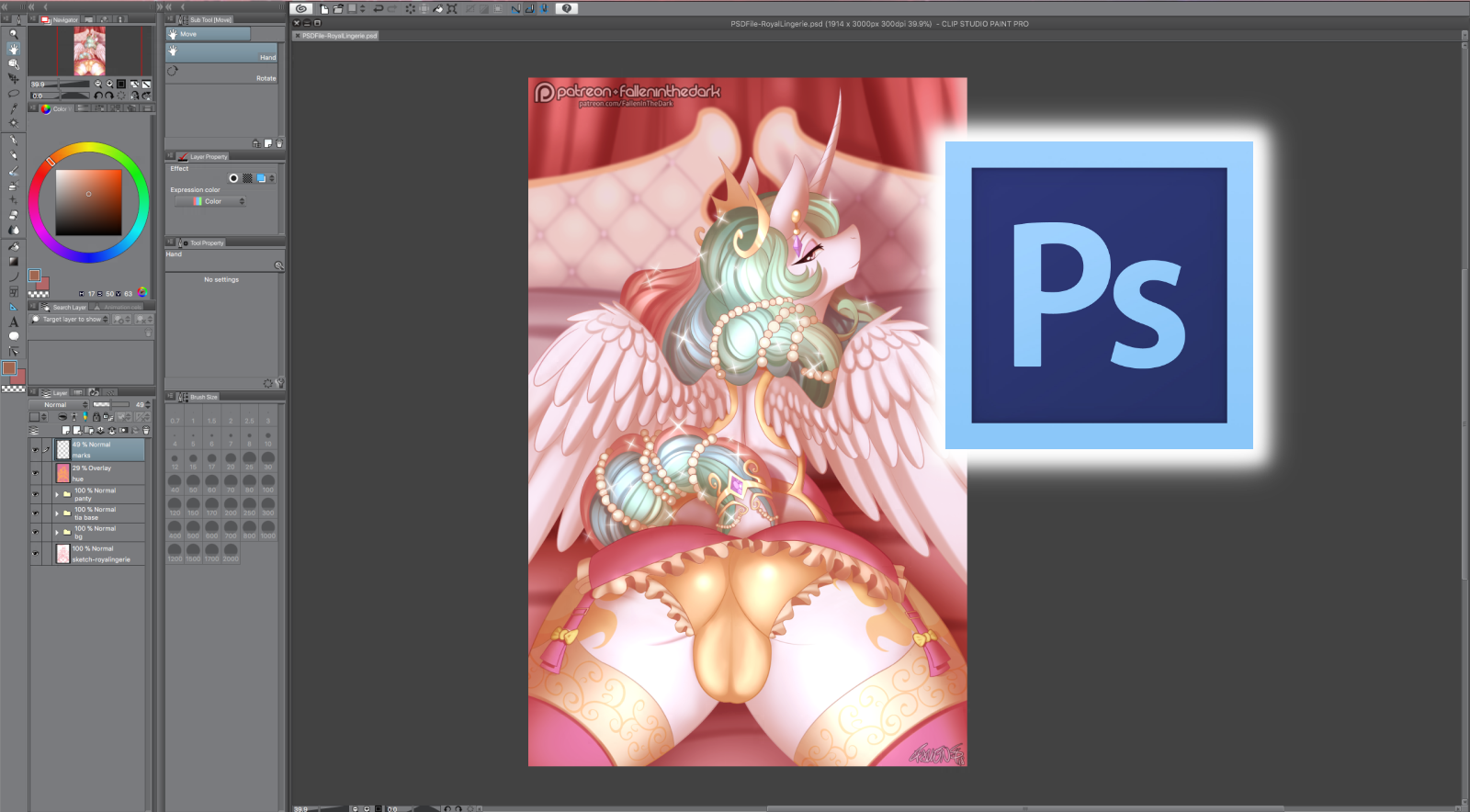The image size is (1470, 812).
Task: Expand the panty layer folder
Action: click(x=57, y=494)
